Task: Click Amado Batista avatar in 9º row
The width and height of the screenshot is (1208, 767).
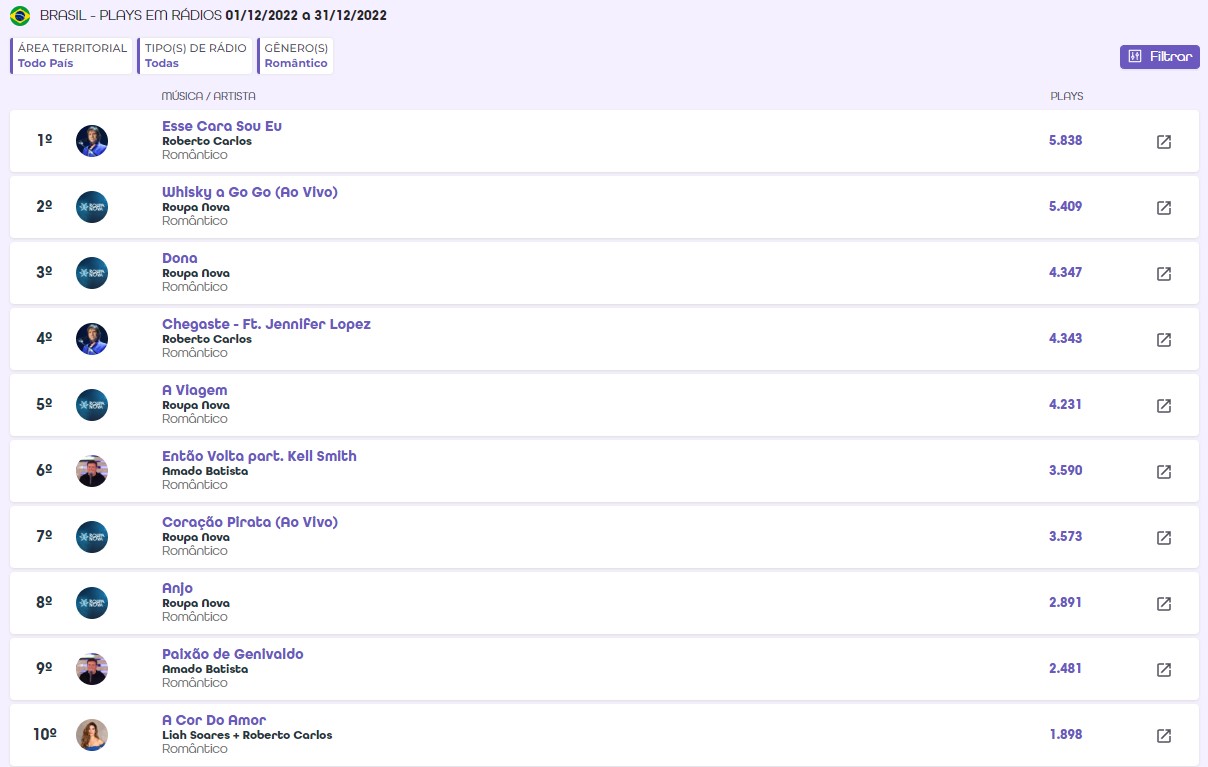Action: (x=92, y=669)
